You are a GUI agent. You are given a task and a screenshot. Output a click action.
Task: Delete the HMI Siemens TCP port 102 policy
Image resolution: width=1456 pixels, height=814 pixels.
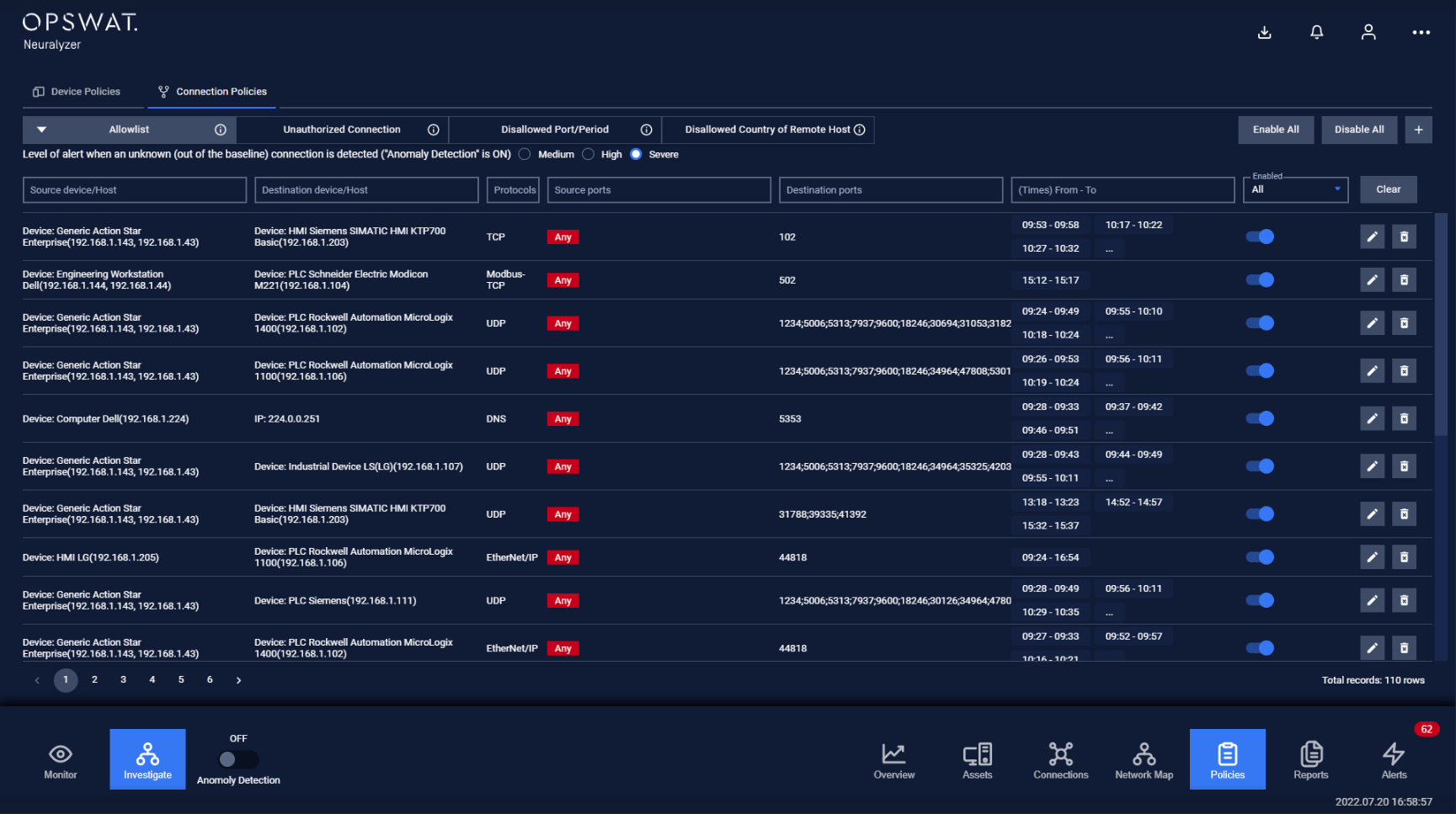pos(1404,237)
